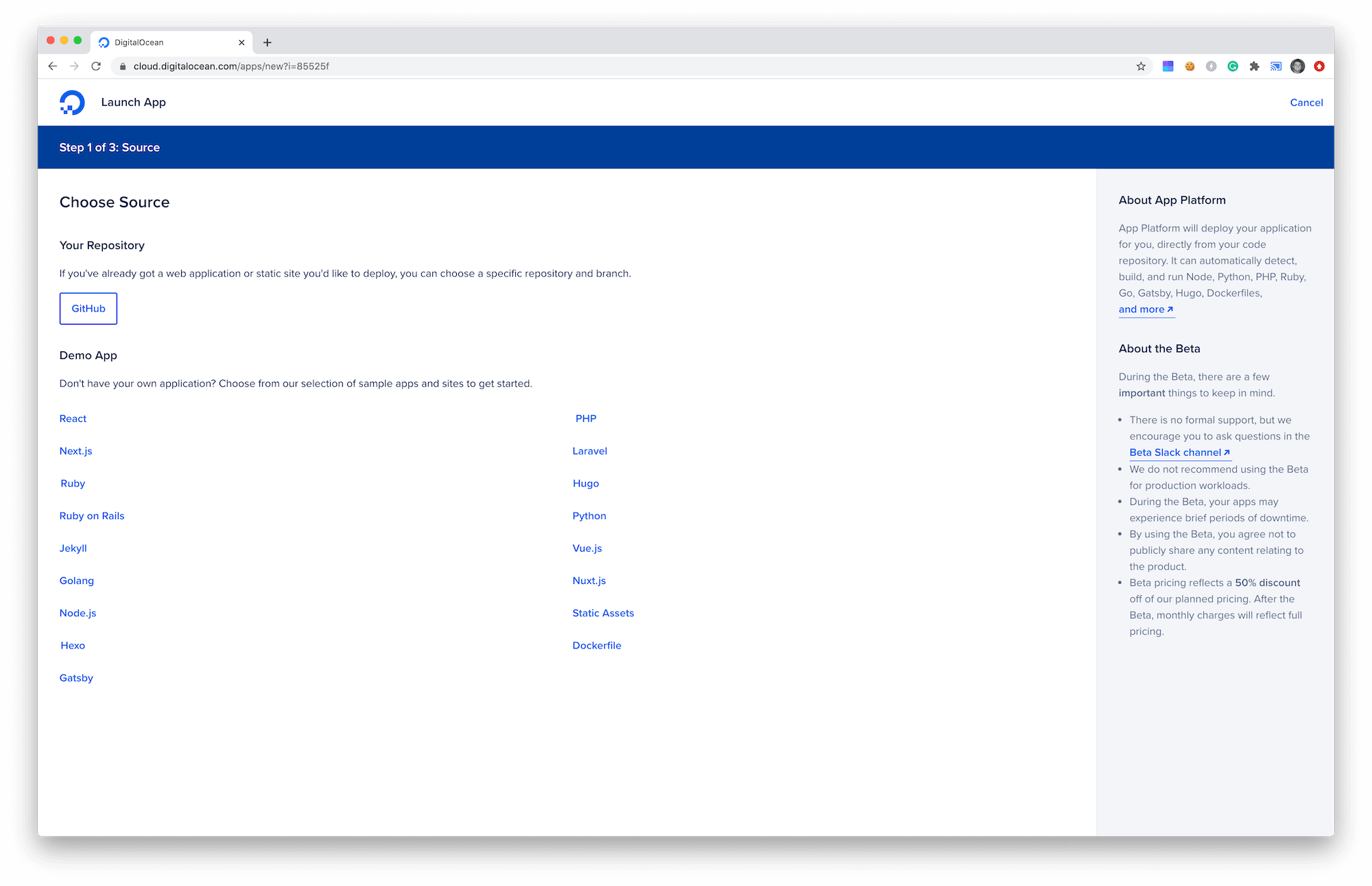Select the Dockerfile demo app link
The width and height of the screenshot is (1372, 886).
596,645
